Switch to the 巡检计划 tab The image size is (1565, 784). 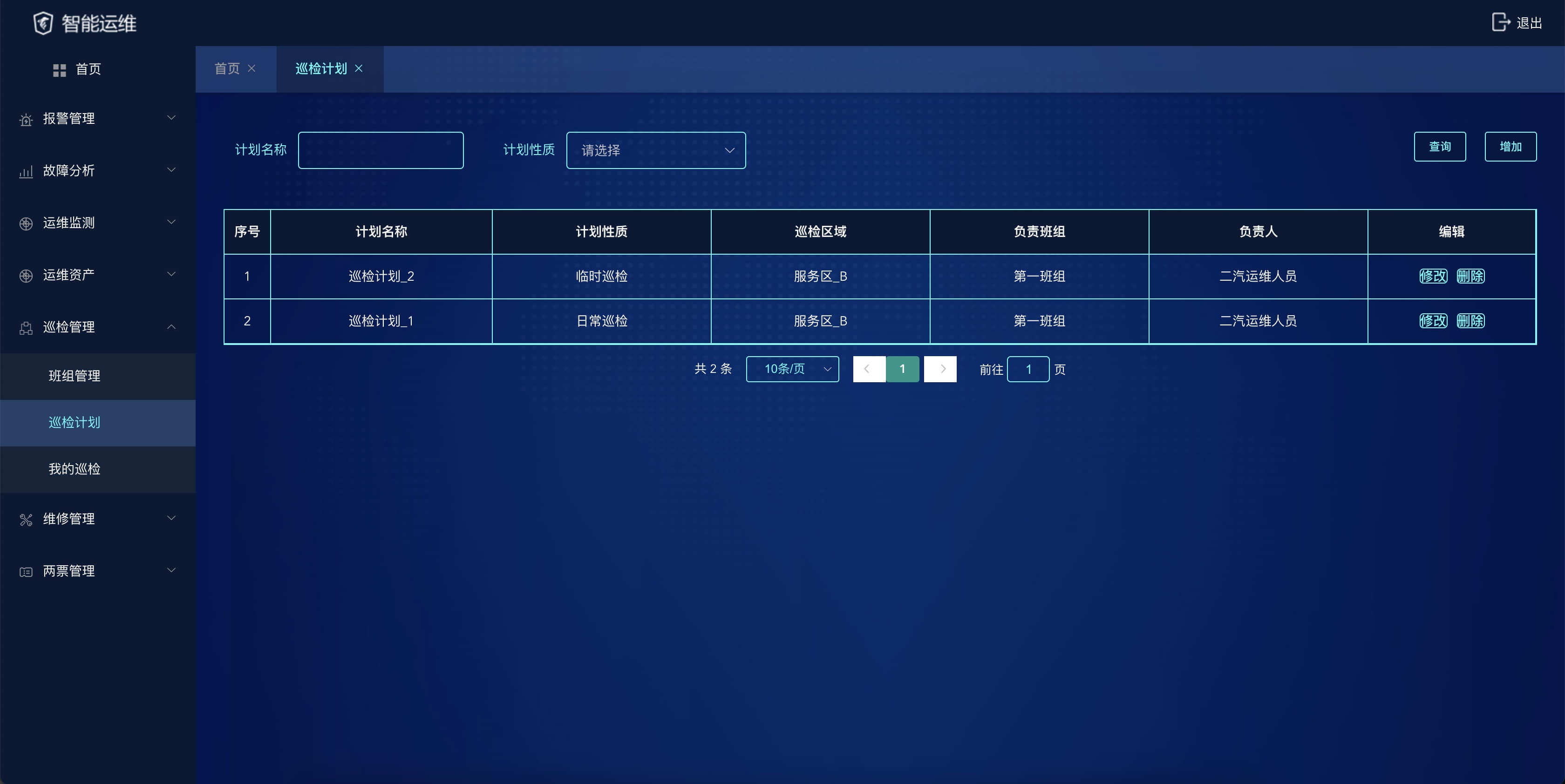[x=321, y=68]
